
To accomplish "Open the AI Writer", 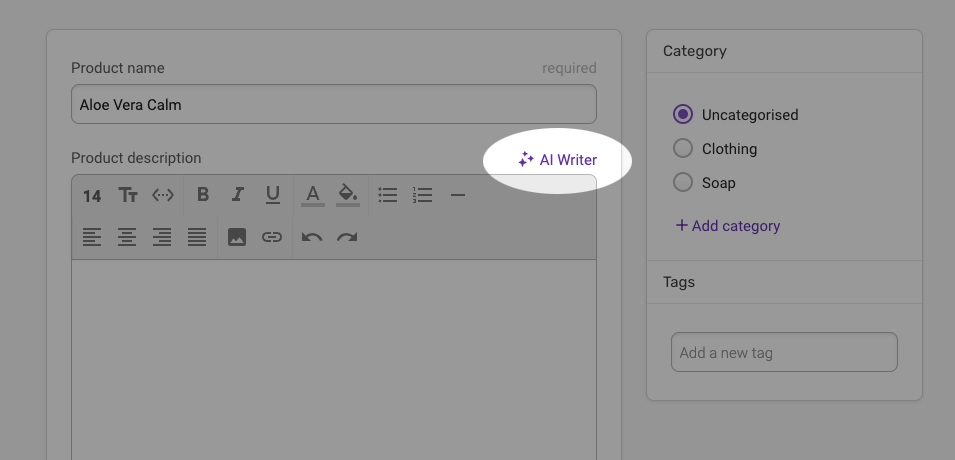I will [557, 160].
